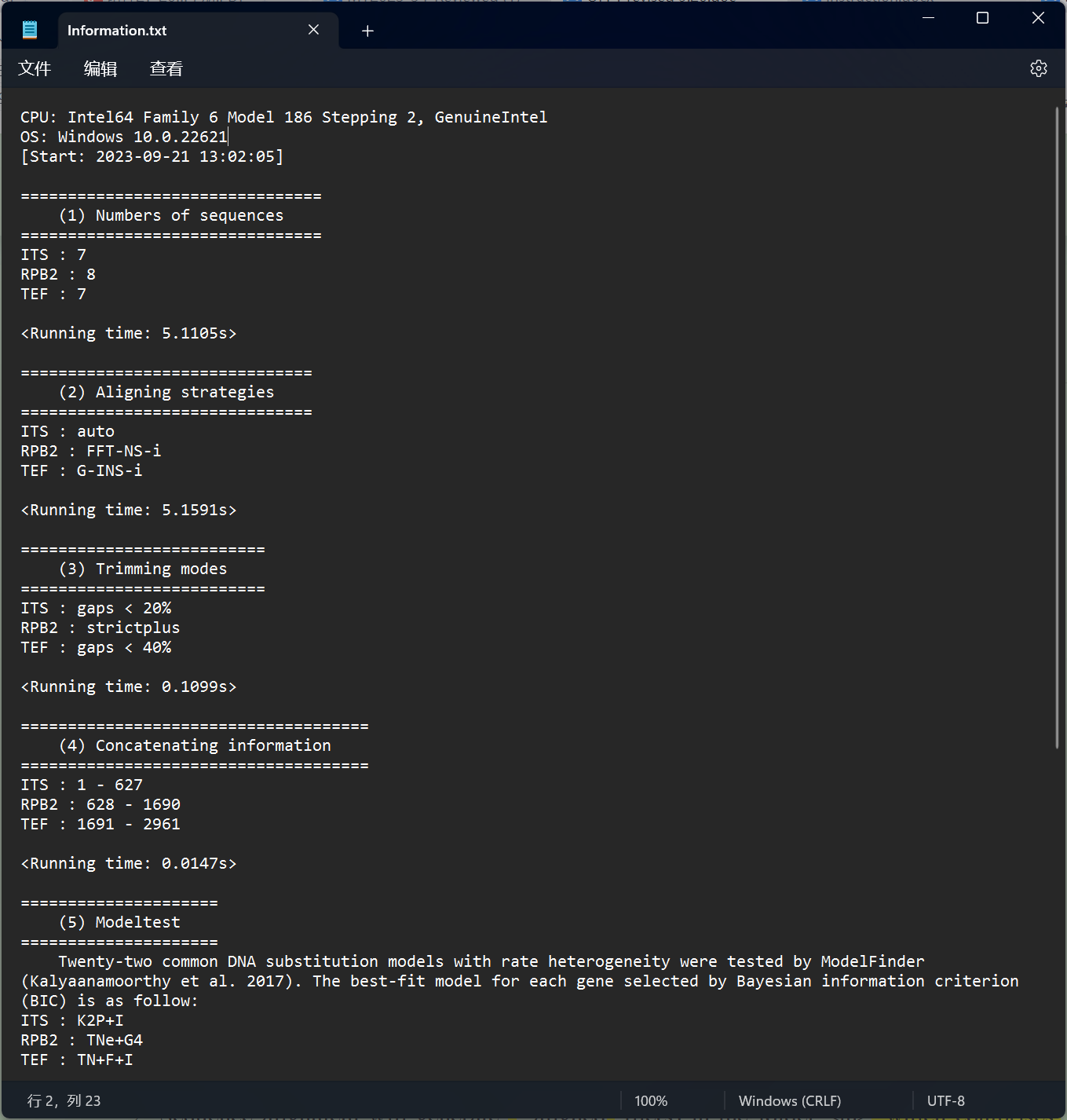Maximize the Notepad window
The image size is (1067, 1120).
pyautogui.click(x=982, y=17)
